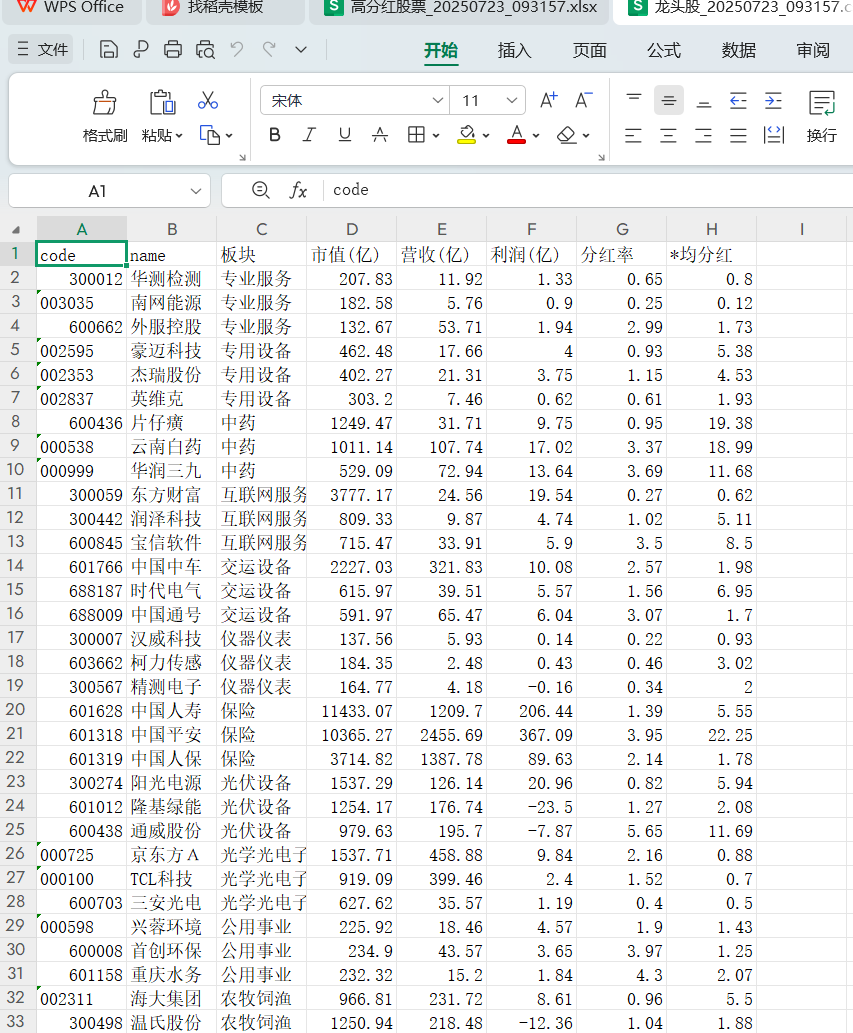Select row 20 header
Image resolution: width=853 pixels, height=1033 pixels.
coord(16,710)
